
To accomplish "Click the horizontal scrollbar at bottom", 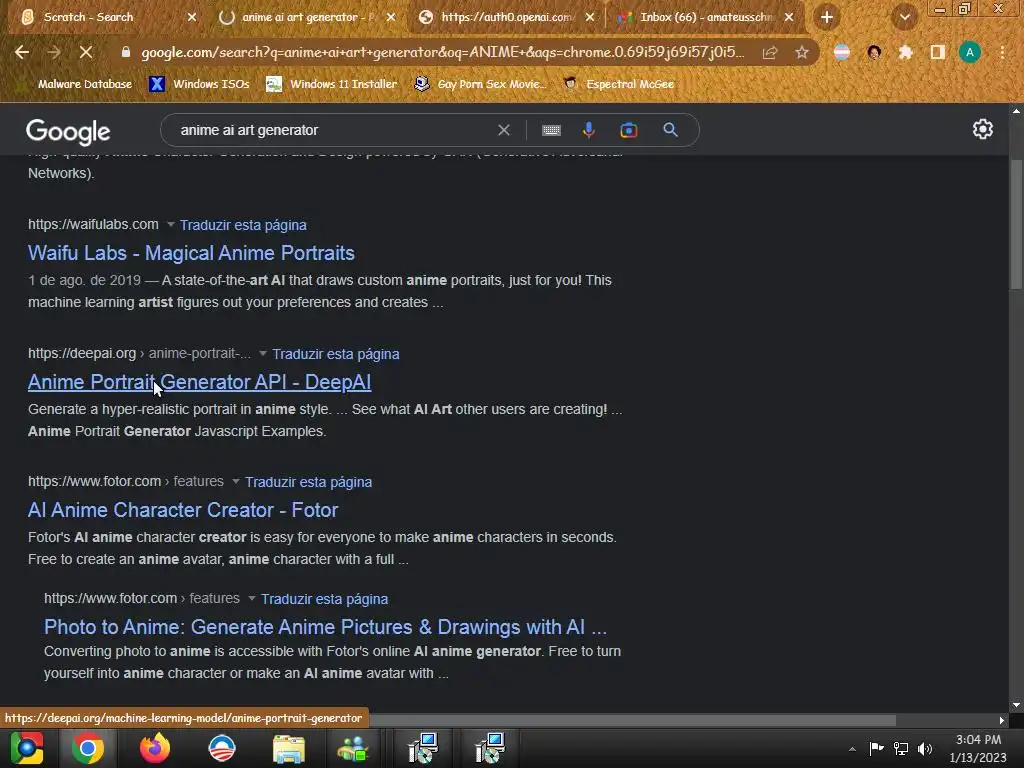I will [x=633, y=720].
